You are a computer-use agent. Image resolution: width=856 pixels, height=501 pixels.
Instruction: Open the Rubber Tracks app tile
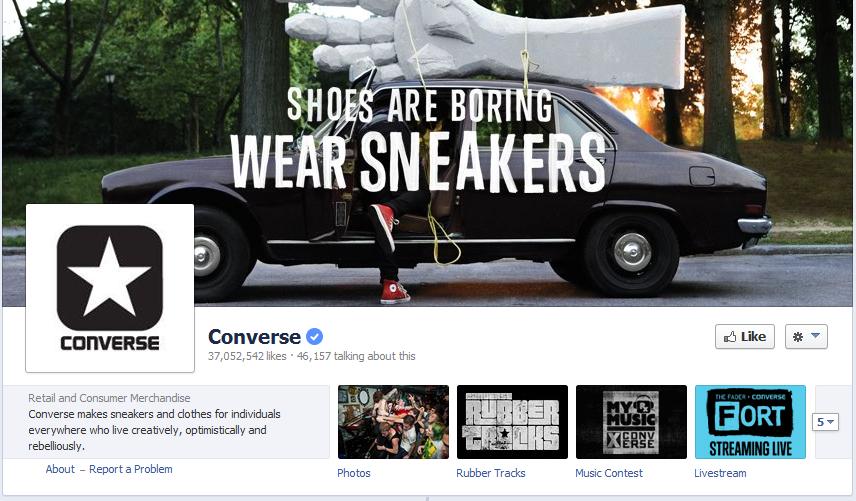[512, 422]
